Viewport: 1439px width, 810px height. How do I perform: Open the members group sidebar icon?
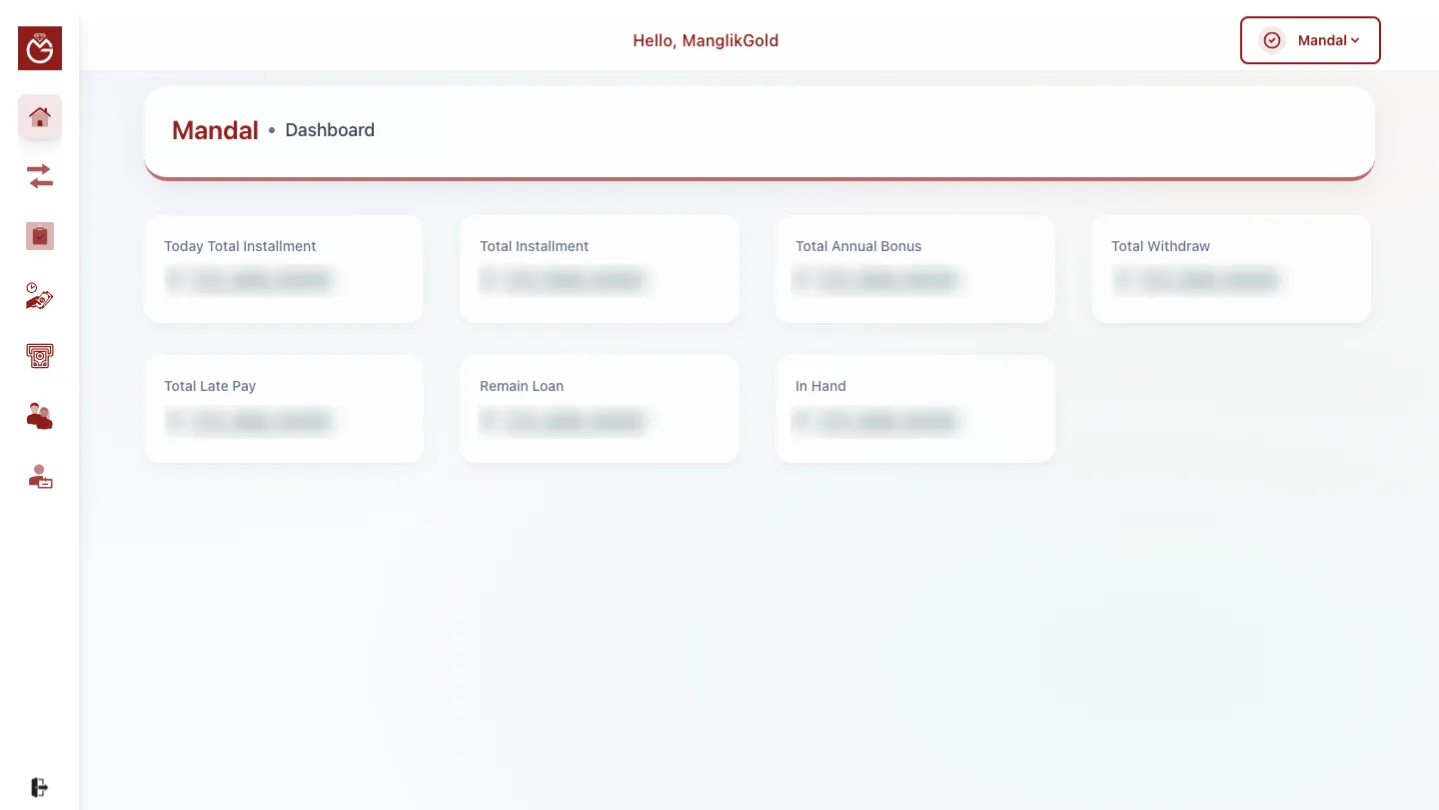point(40,416)
